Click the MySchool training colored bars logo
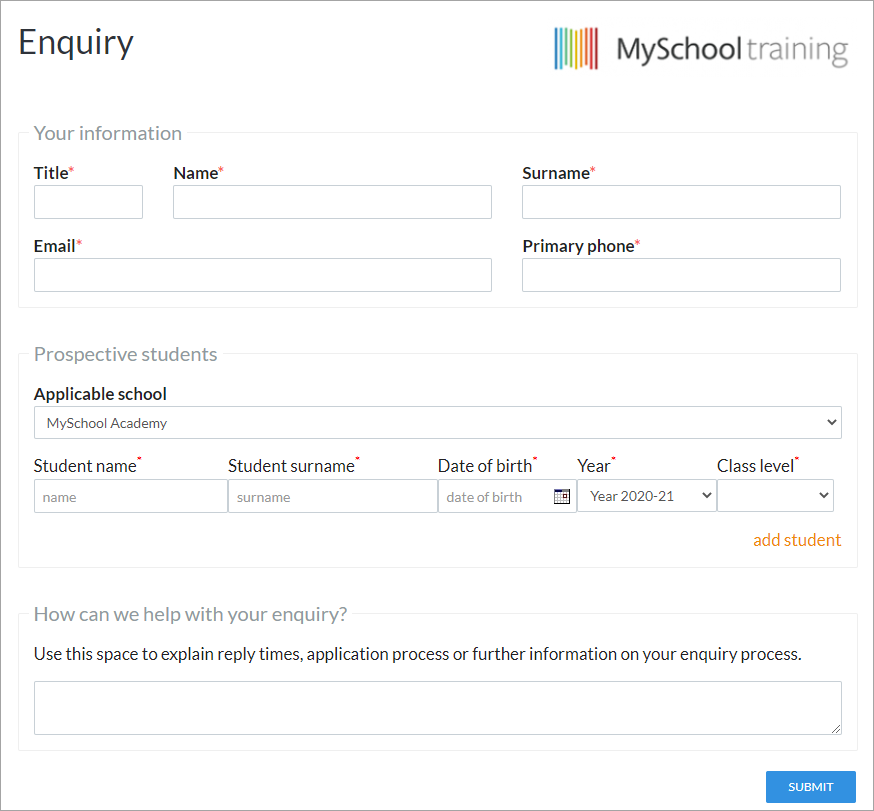Image resolution: width=874 pixels, height=811 pixels. [x=576, y=48]
